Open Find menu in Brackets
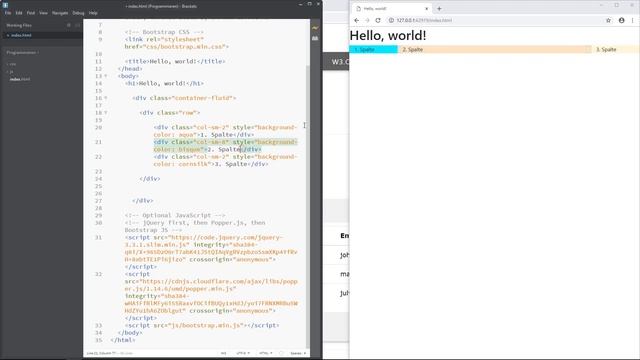The image size is (640, 360). [x=31, y=13]
